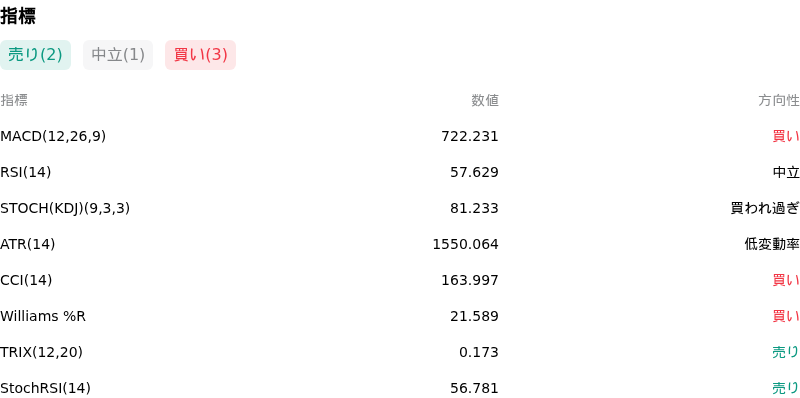Click the 売り signal in TRIX row
The width and height of the screenshot is (800, 398).
click(786, 352)
